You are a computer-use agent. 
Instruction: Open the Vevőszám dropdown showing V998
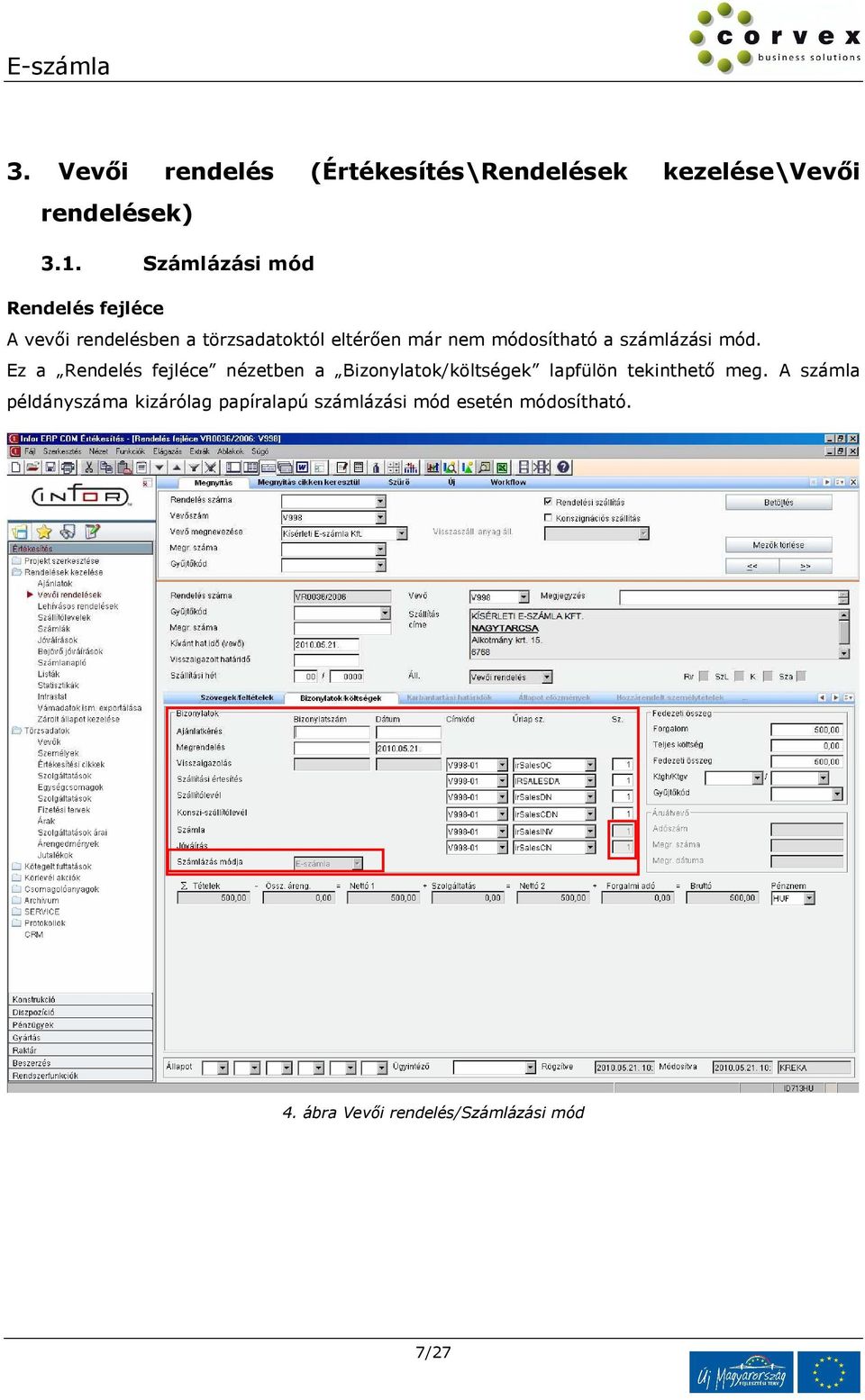(x=380, y=517)
